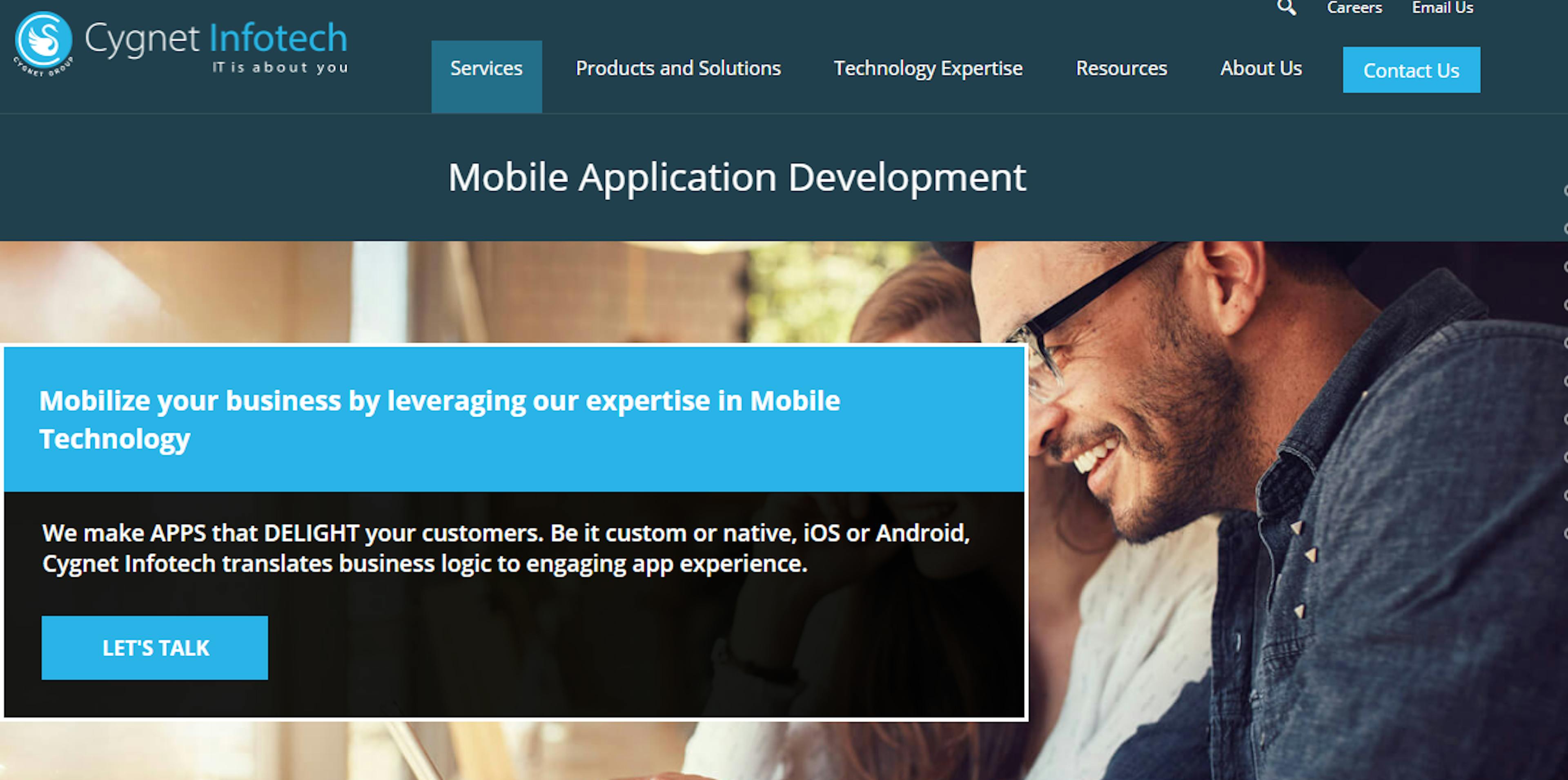Expand the About Us navigation item
This screenshot has width=1568, height=780.
click(1261, 68)
